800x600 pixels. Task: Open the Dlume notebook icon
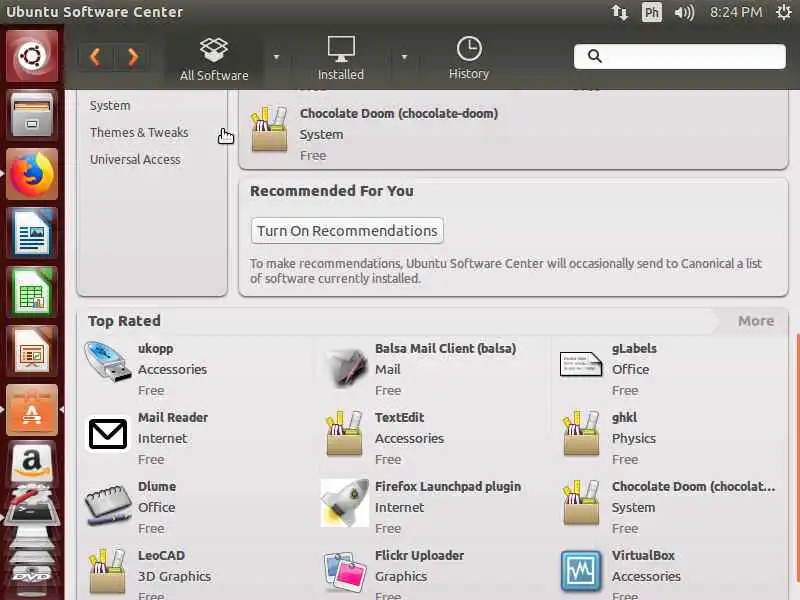tap(108, 505)
